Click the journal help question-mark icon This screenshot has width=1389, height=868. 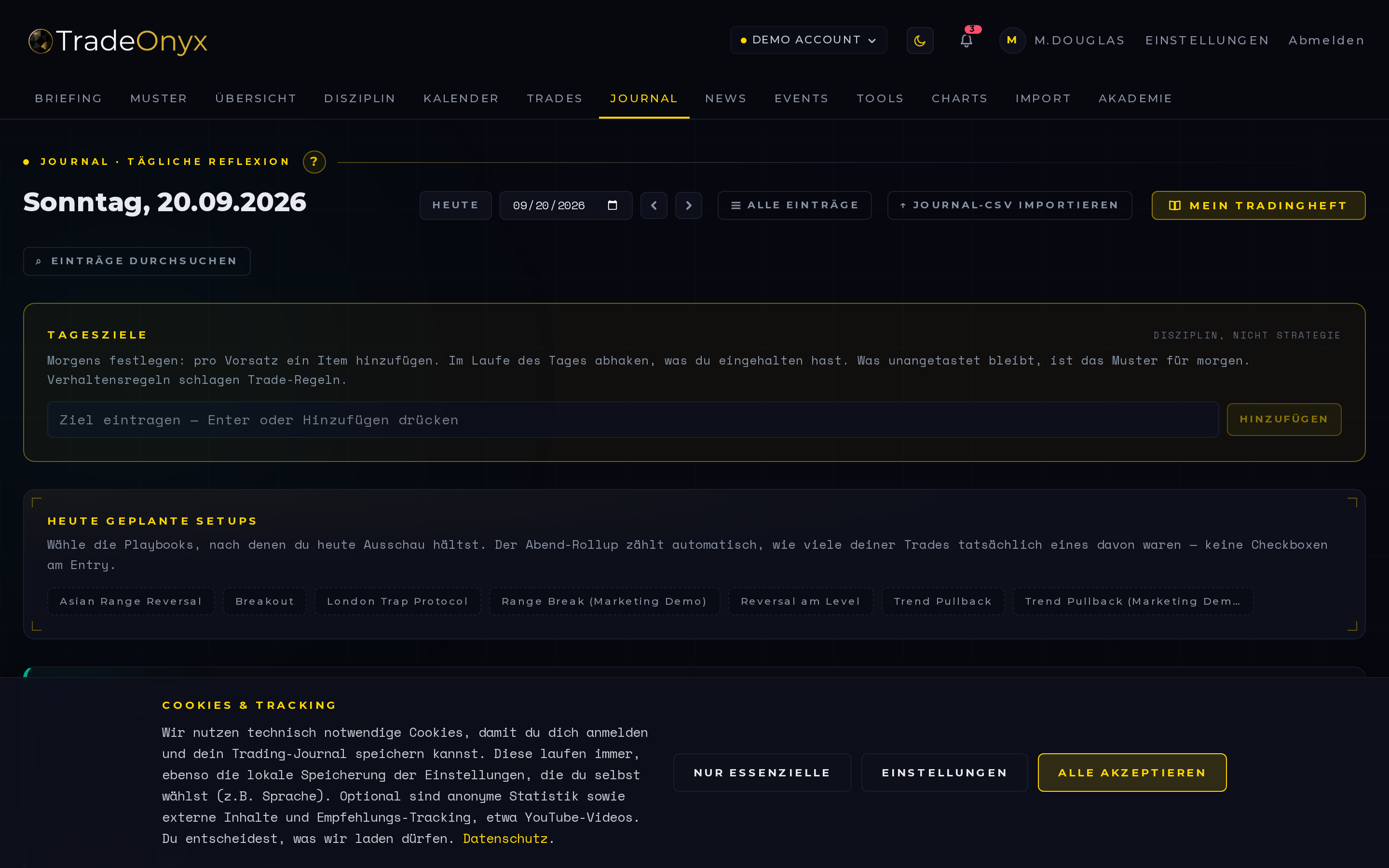coord(314,162)
